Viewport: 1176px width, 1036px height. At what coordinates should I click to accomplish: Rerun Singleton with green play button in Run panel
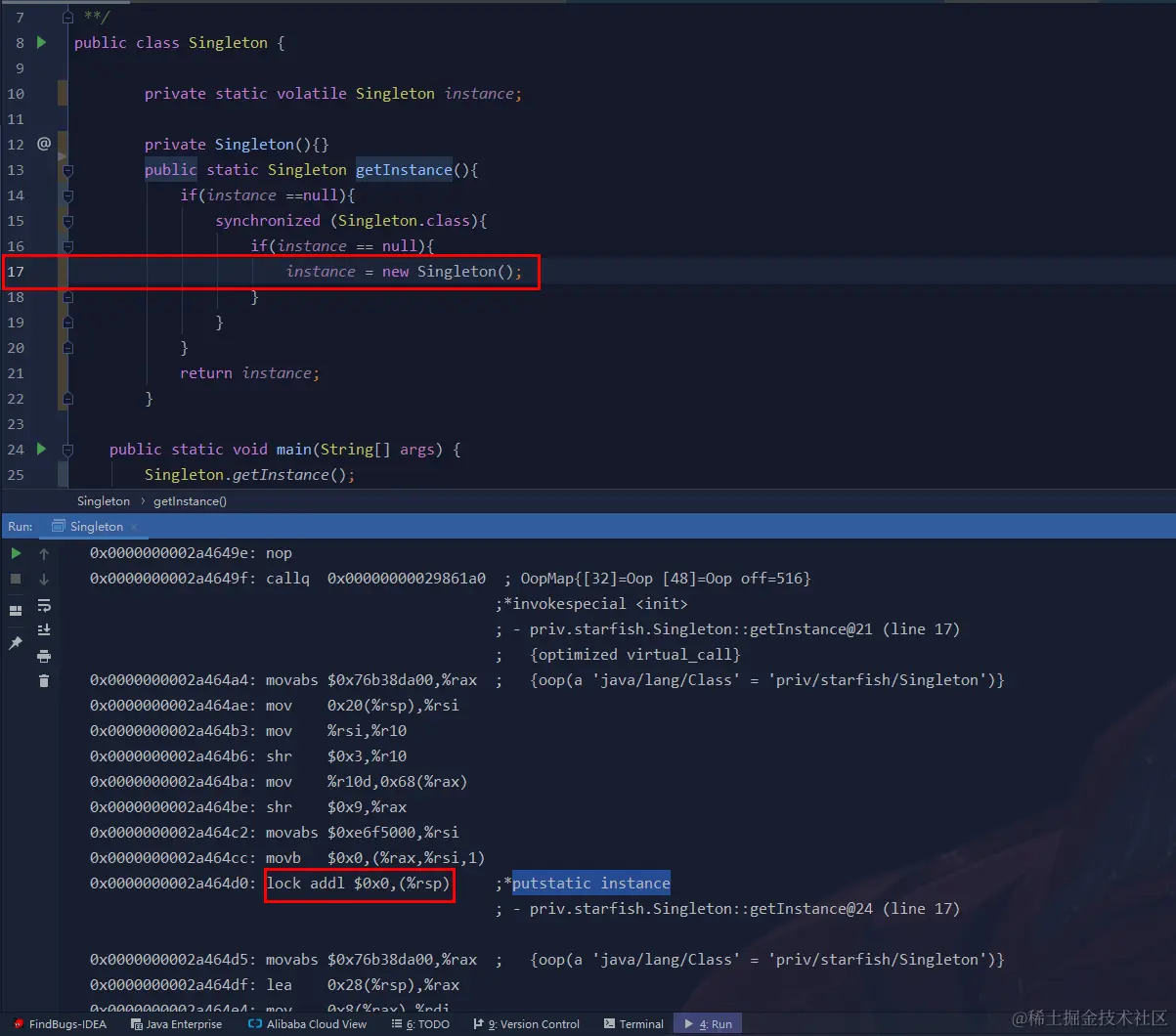tap(16, 553)
